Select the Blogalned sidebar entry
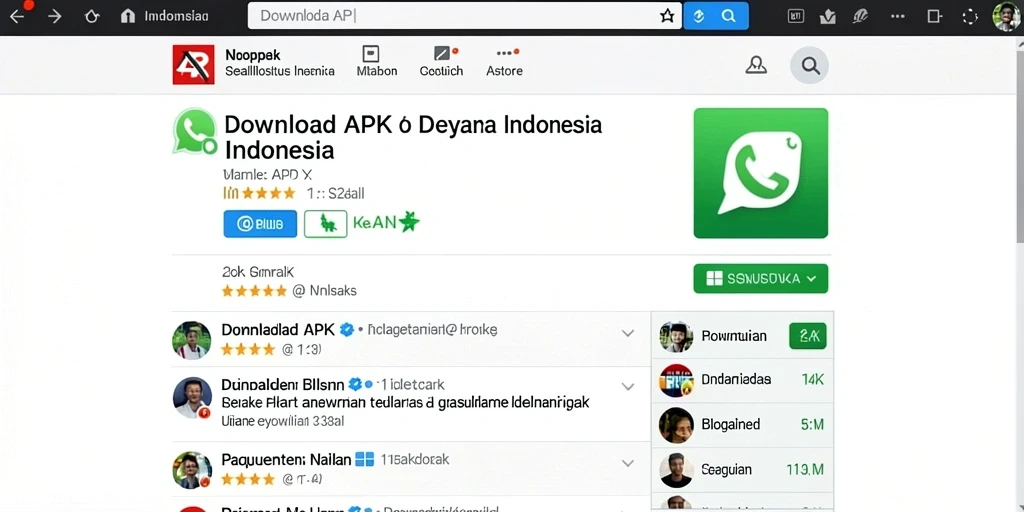 click(x=743, y=424)
